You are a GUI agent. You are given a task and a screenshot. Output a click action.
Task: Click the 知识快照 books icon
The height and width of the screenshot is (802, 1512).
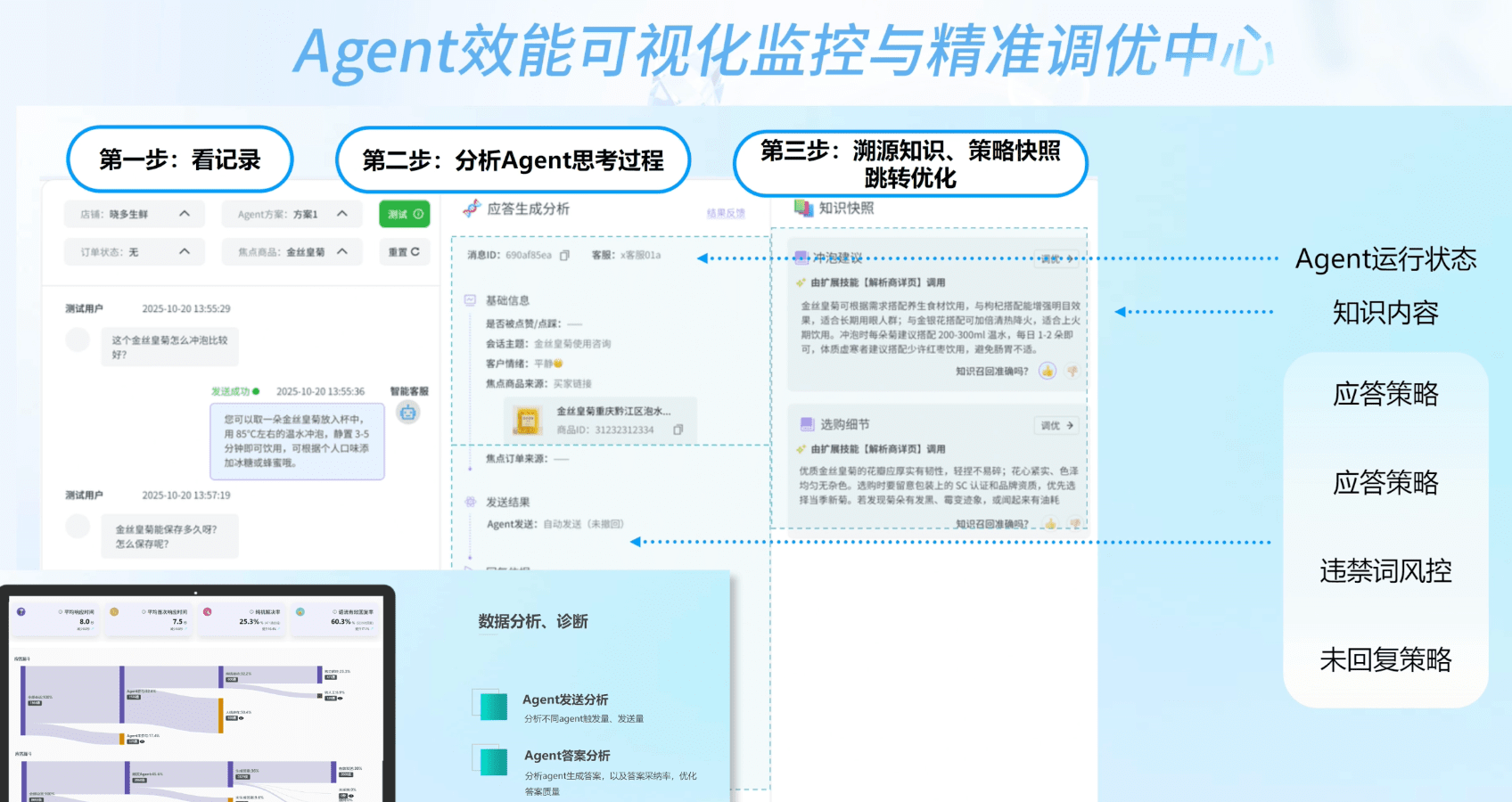pos(803,209)
